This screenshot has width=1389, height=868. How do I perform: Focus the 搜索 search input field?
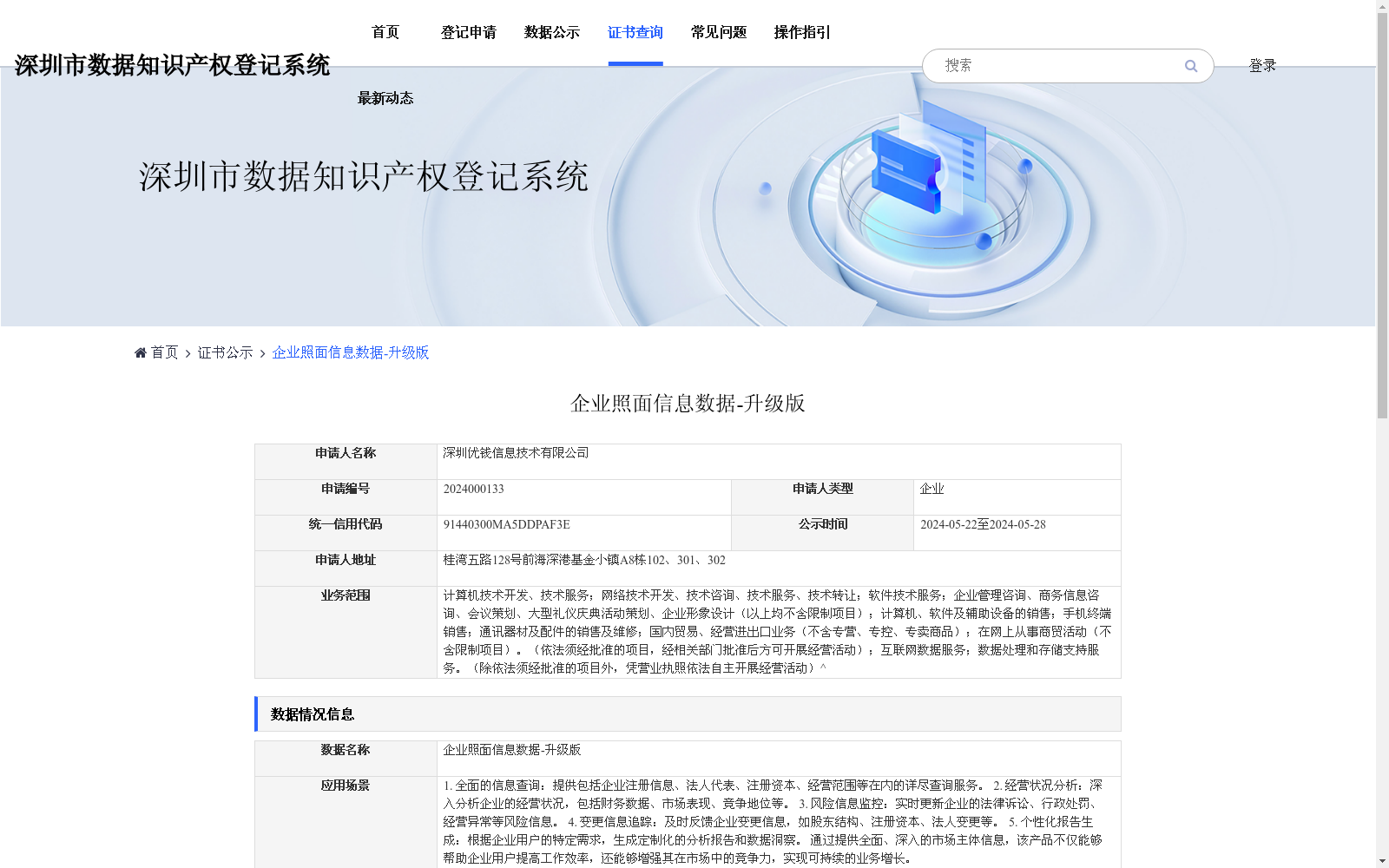1059,66
